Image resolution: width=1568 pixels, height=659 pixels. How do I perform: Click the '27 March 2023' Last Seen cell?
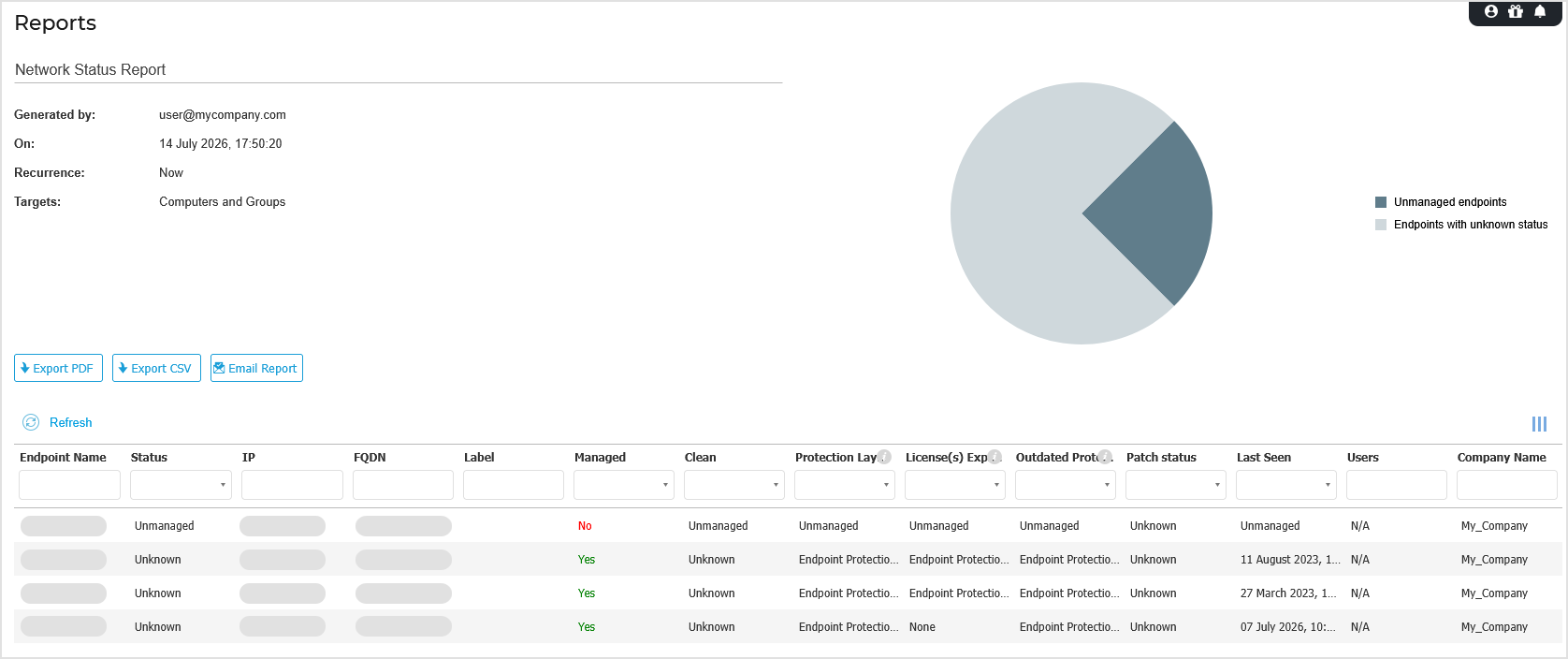click(1288, 593)
